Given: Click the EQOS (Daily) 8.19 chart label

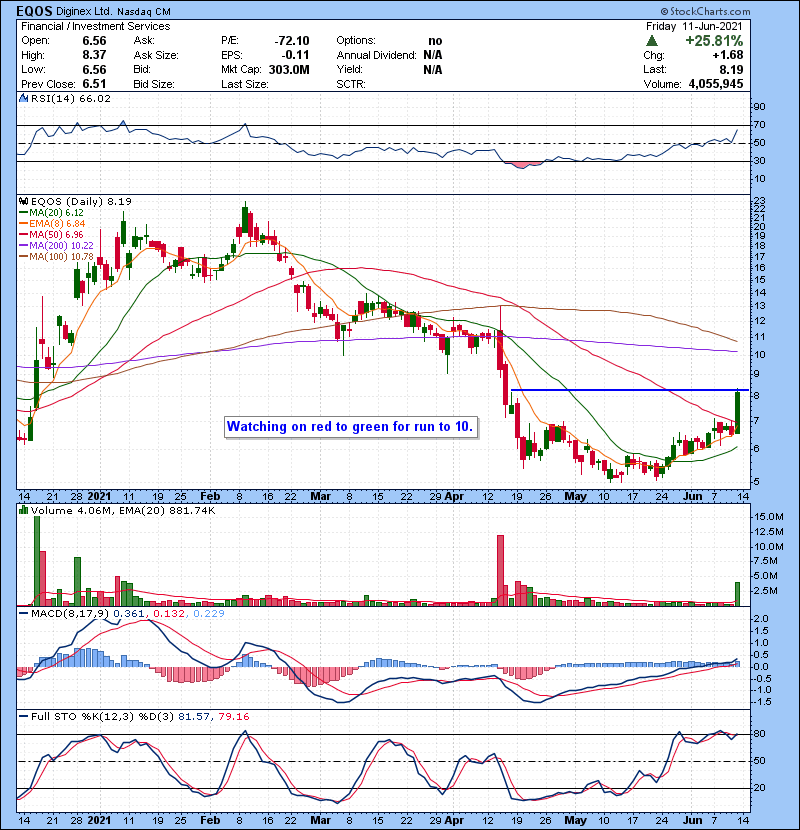Looking at the screenshot, I should click(81, 201).
